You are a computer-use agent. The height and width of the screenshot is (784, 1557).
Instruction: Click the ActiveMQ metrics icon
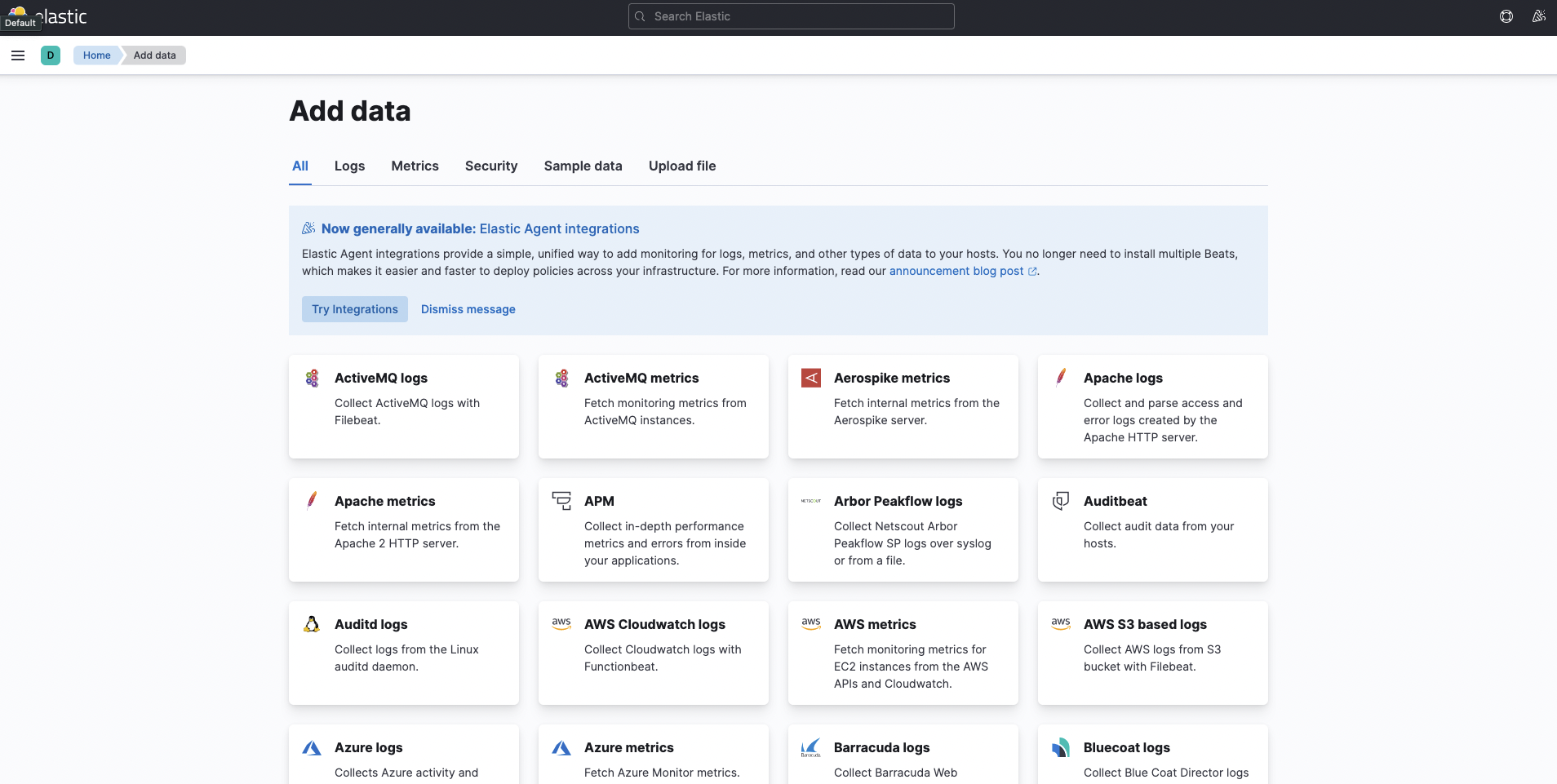click(x=561, y=378)
